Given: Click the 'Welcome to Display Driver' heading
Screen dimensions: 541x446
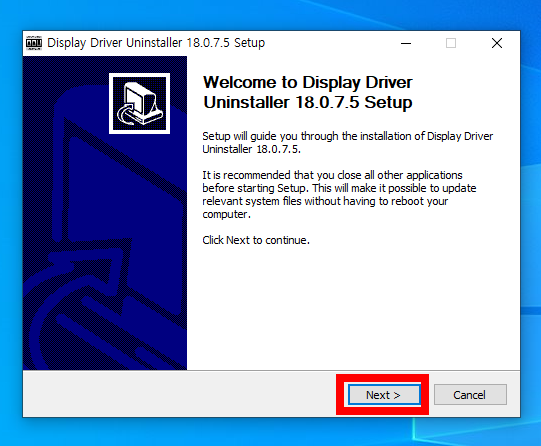Looking at the screenshot, I should point(308,92).
